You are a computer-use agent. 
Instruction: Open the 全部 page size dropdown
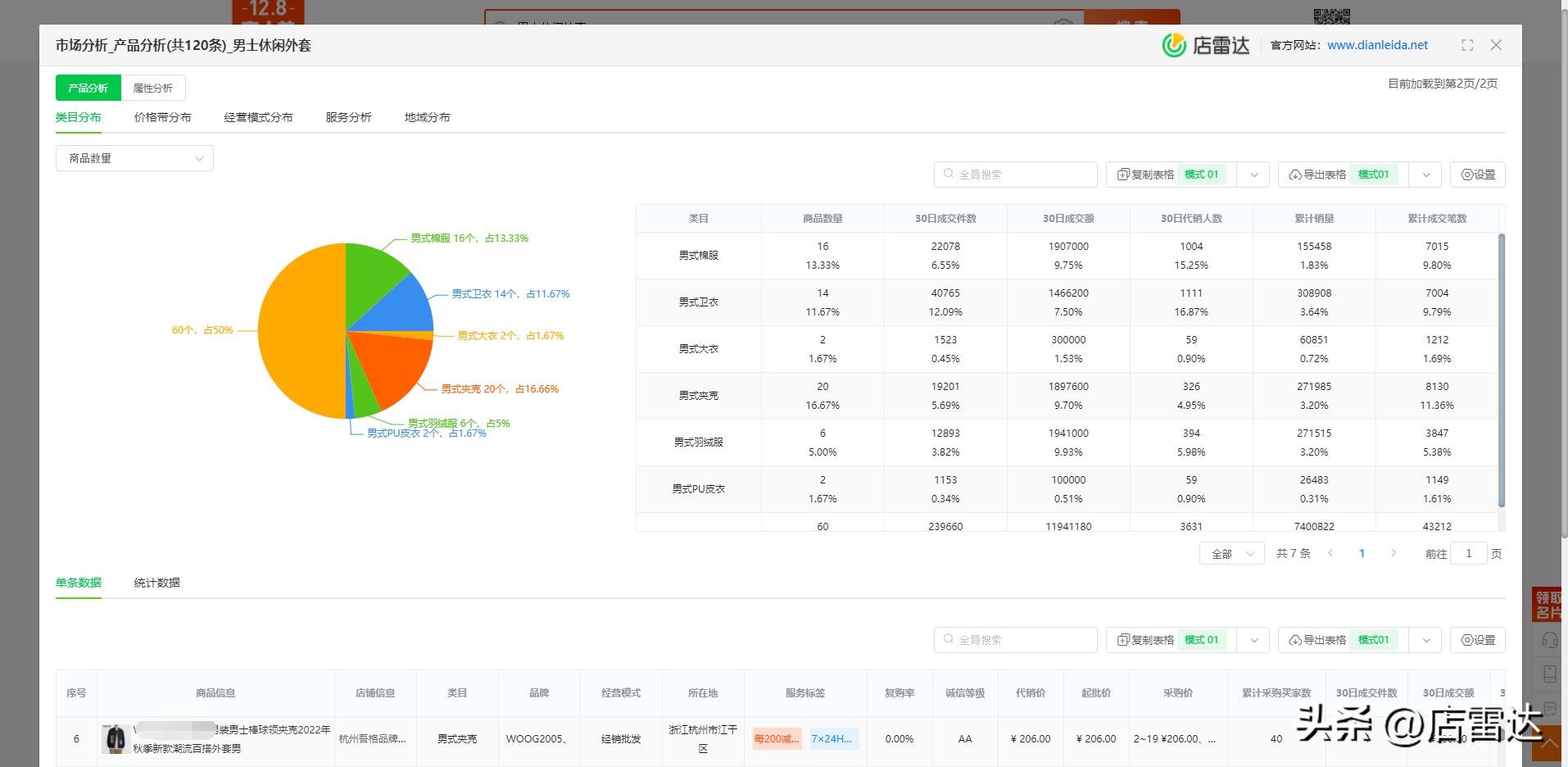tap(1231, 554)
